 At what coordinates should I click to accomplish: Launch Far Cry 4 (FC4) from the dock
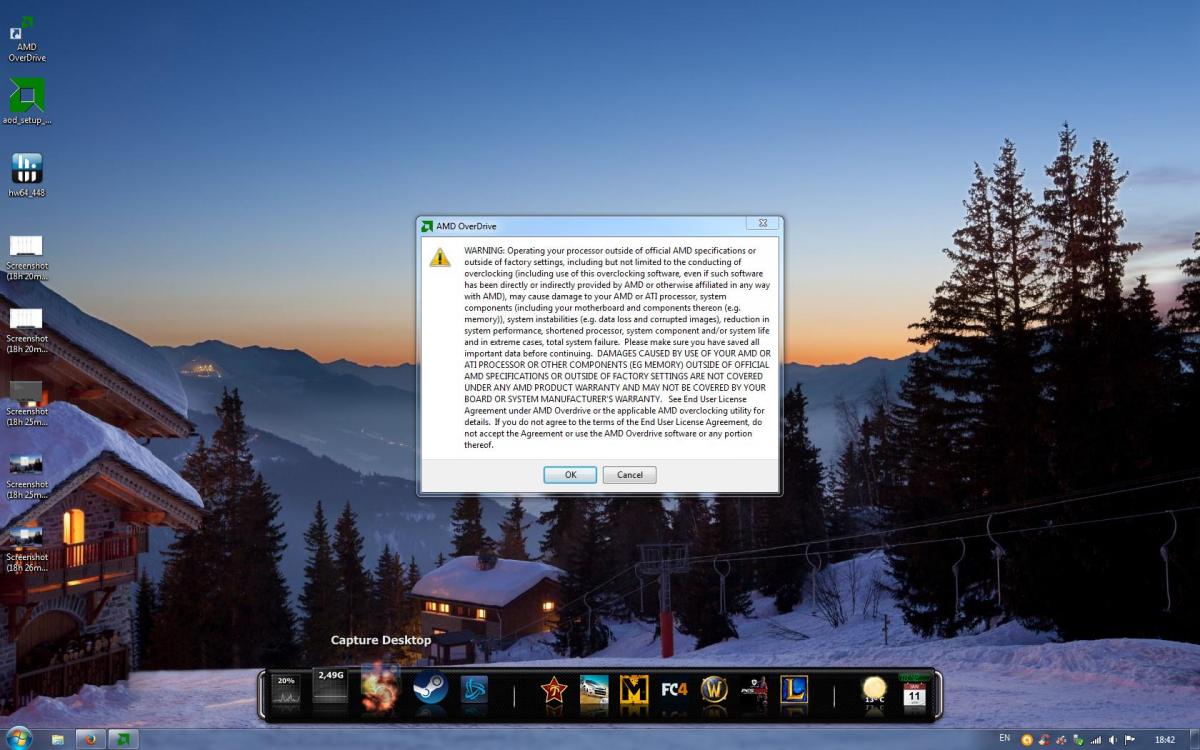[674, 691]
